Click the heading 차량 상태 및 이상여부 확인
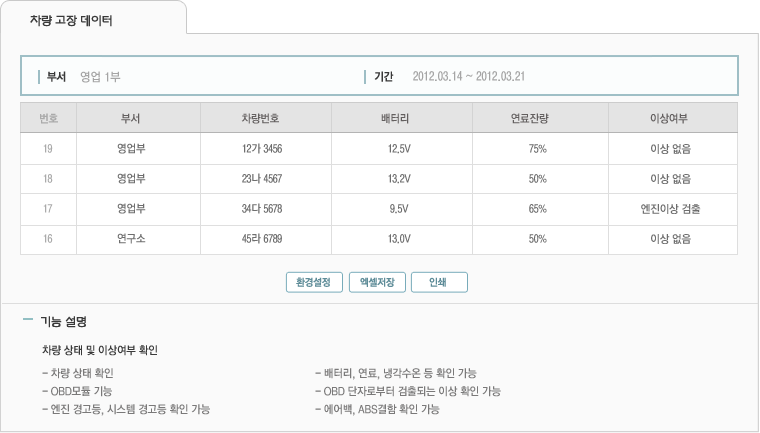Image resolution: width=760 pixels, height=433 pixels. 100,350
